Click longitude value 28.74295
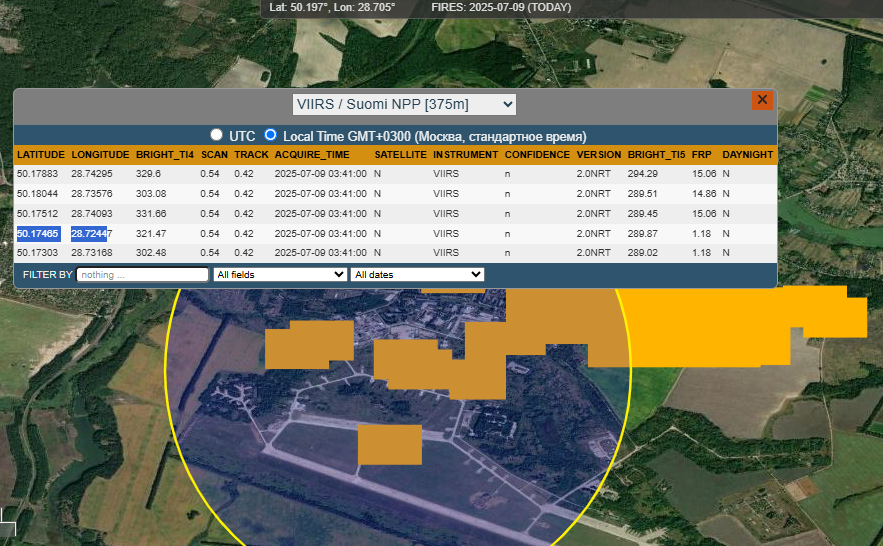This screenshot has width=883, height=546. [x=92, y=174]
